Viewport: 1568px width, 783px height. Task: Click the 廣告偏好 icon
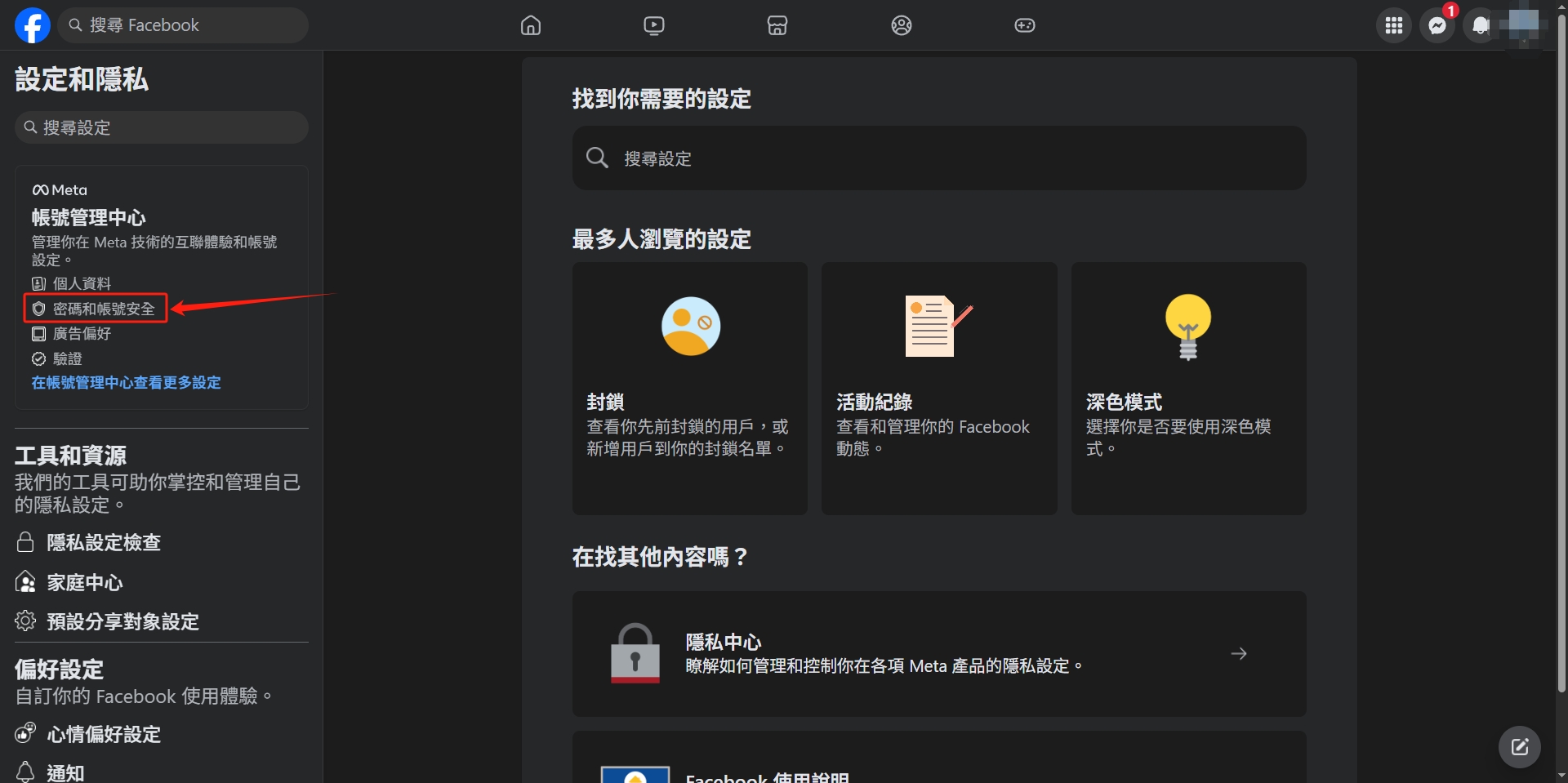tap(38, 333)
